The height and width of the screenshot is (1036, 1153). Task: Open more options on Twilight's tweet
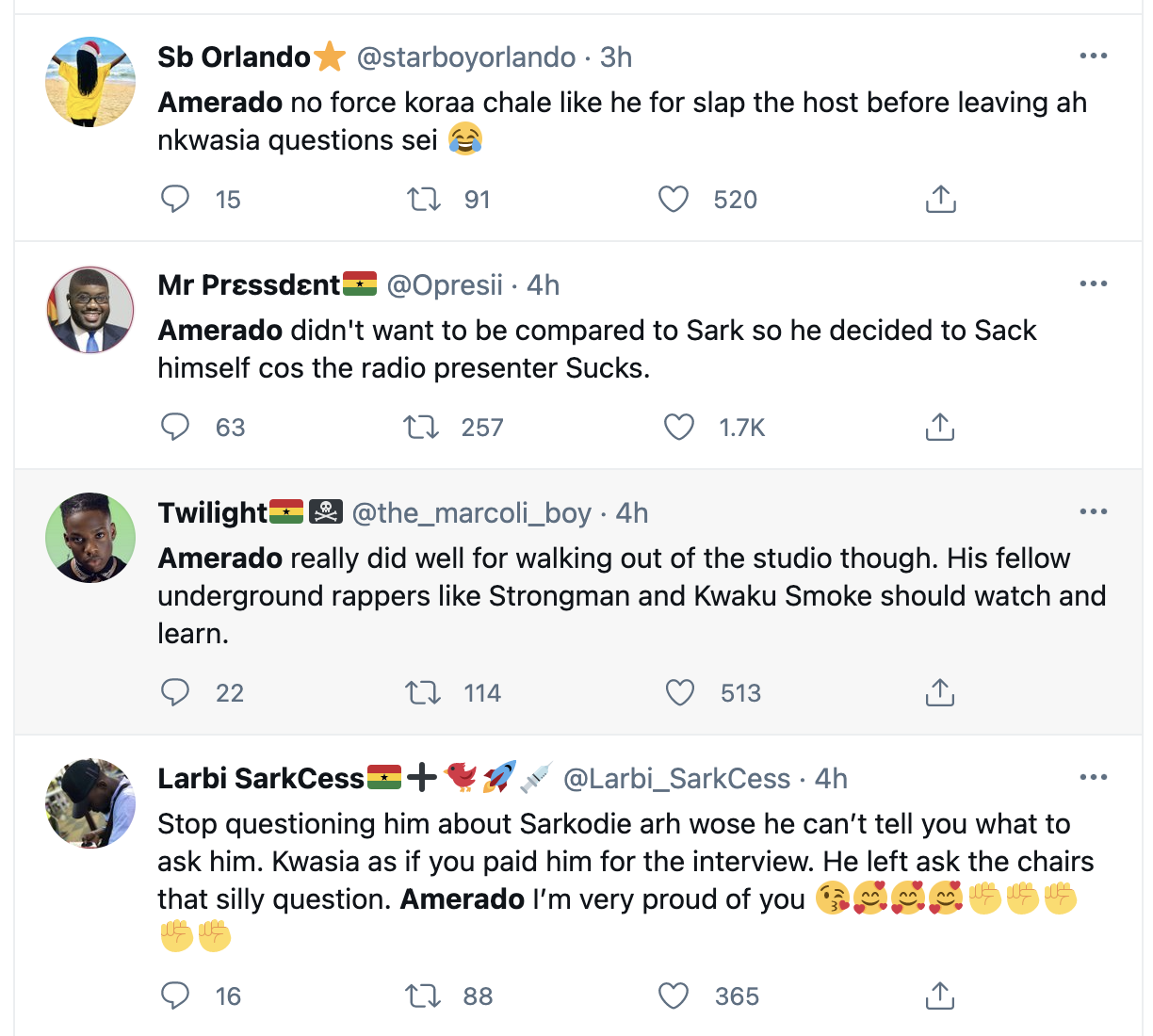(x=1093, y=512)
